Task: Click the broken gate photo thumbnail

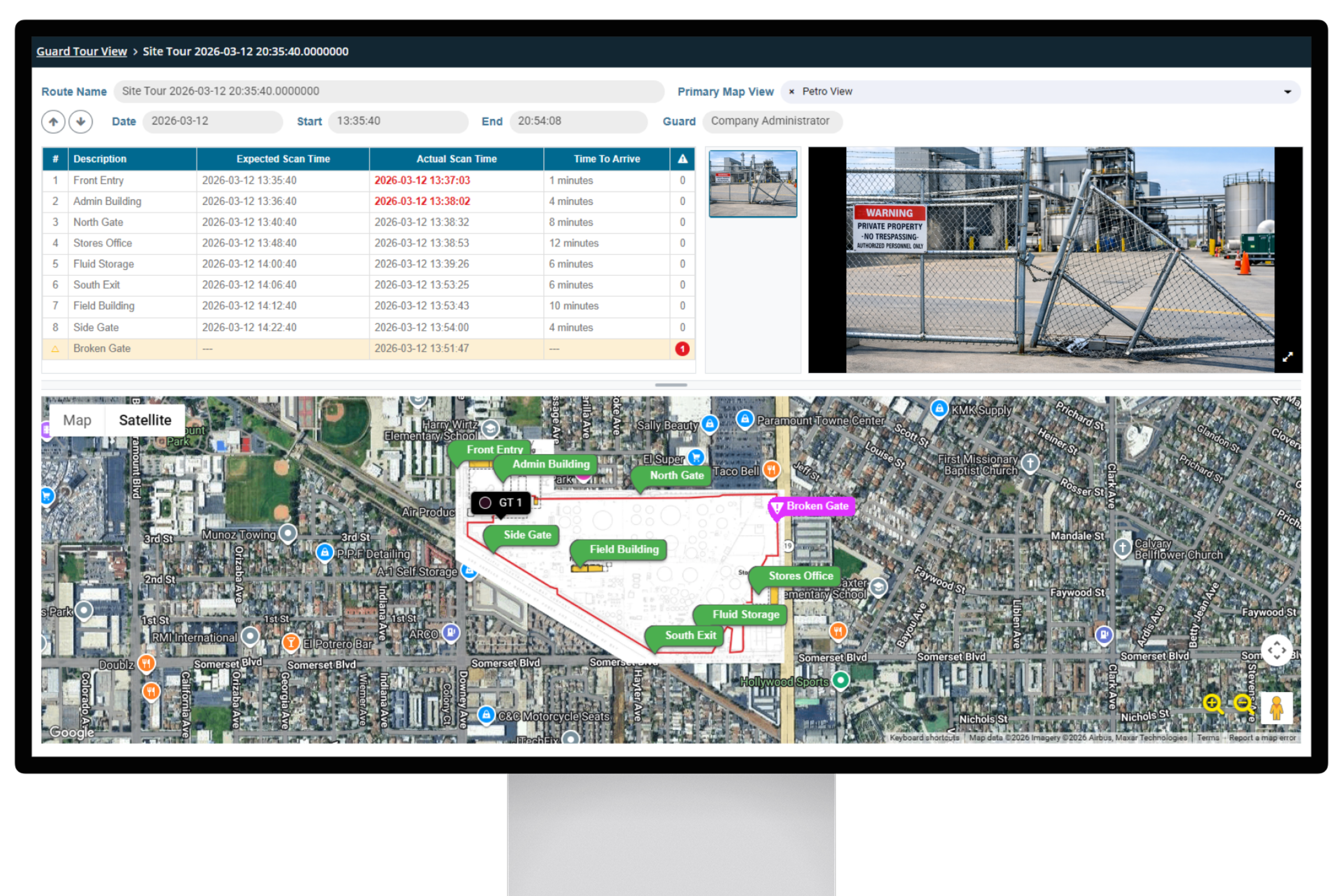Action: [753, 184]
